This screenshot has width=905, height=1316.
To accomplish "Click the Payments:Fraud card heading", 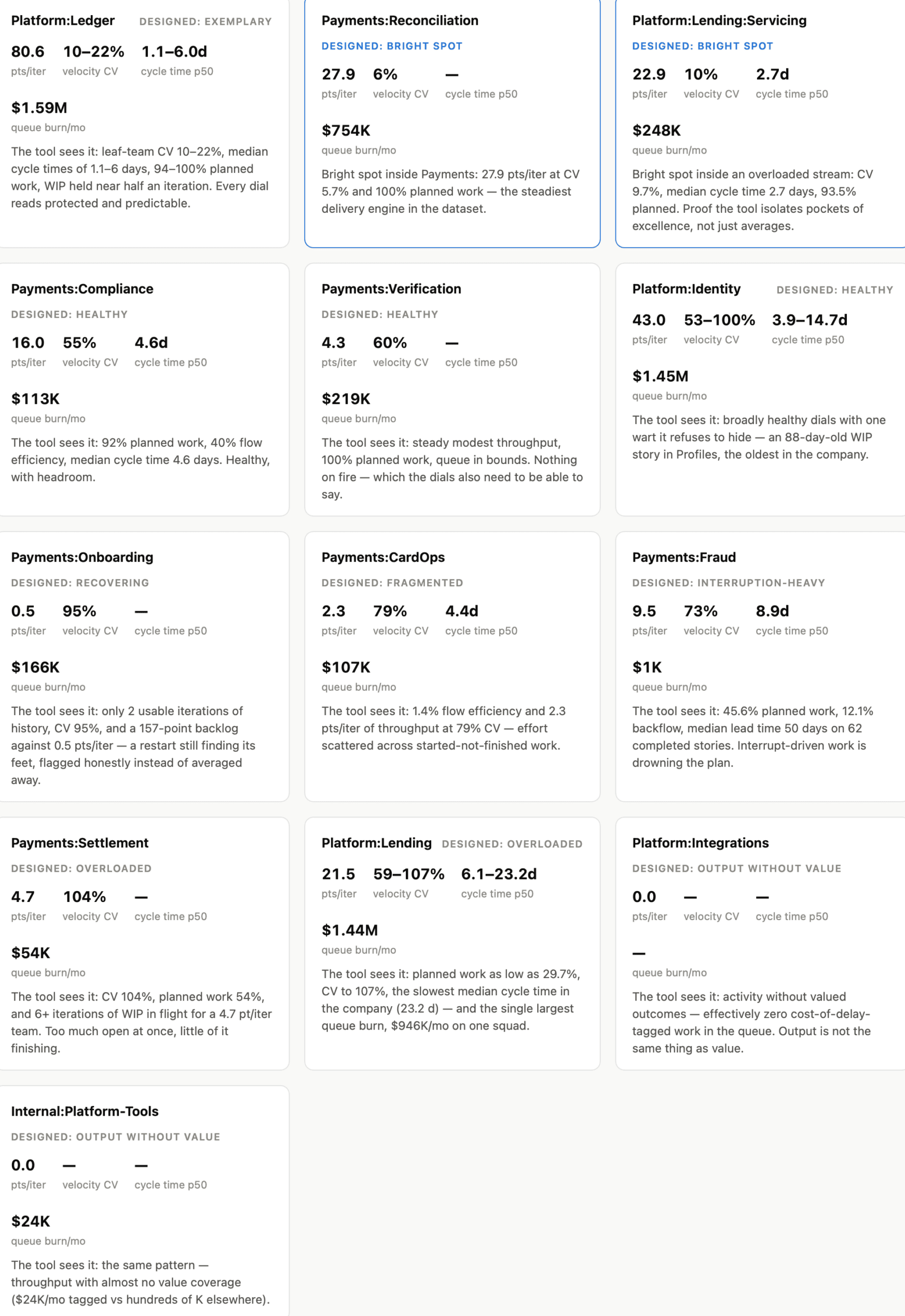I will click(x=684, y=557).
